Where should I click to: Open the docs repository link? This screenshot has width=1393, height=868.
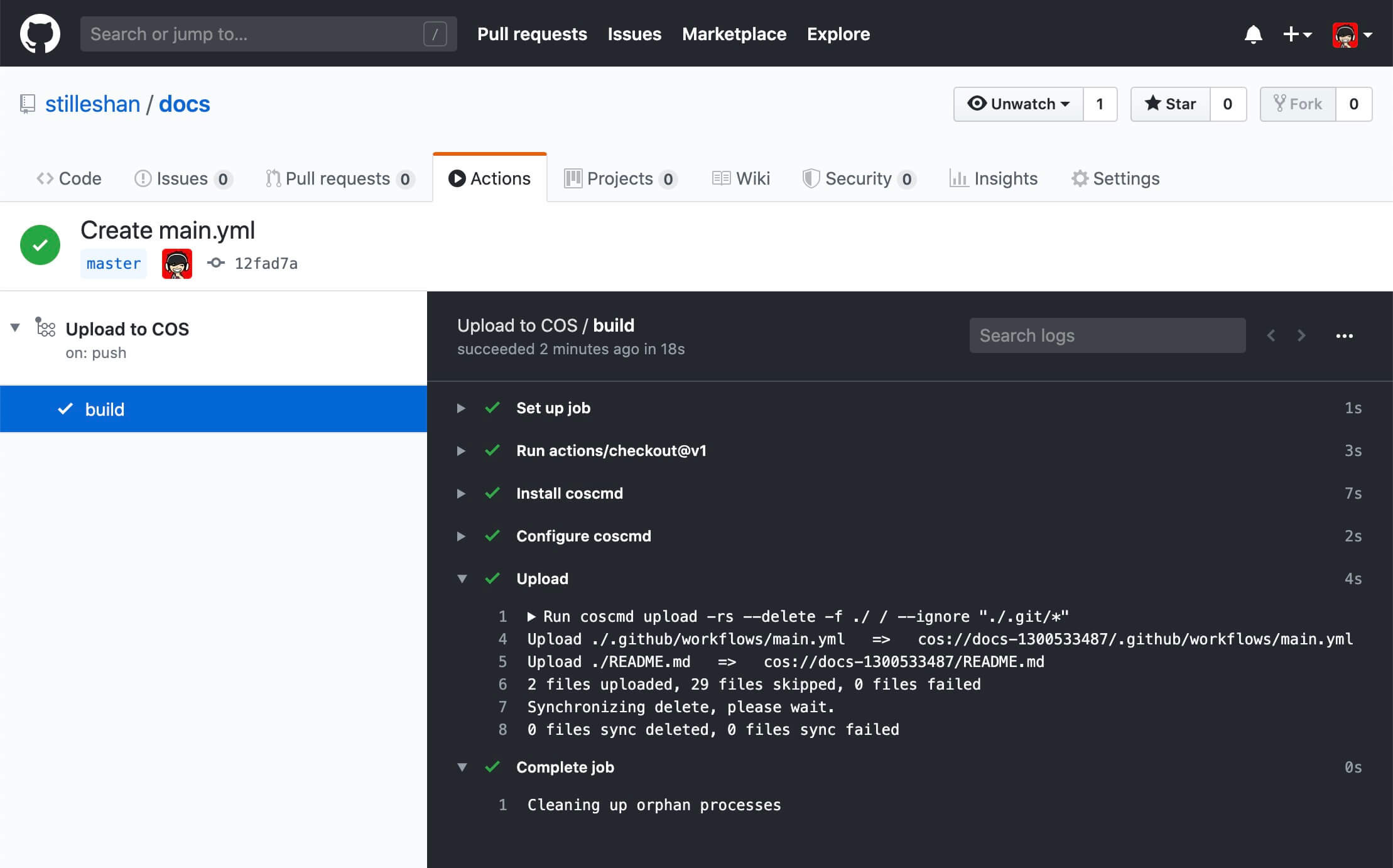click(185, 104)
